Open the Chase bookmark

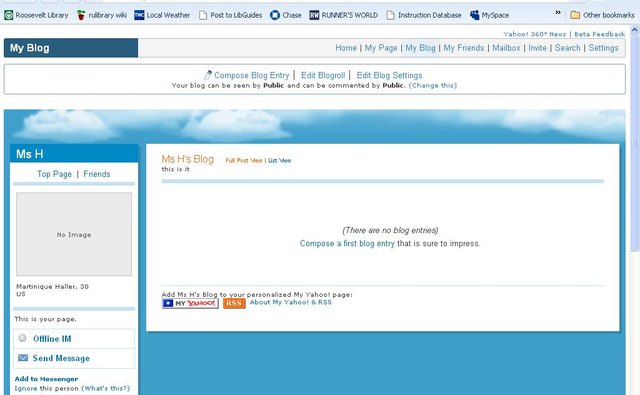(286, 15)
